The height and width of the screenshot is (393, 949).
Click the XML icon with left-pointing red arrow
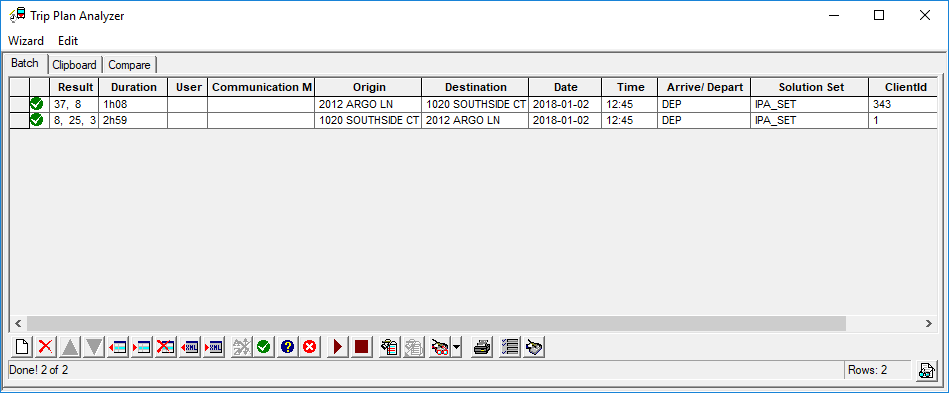(x=189, y=347)
